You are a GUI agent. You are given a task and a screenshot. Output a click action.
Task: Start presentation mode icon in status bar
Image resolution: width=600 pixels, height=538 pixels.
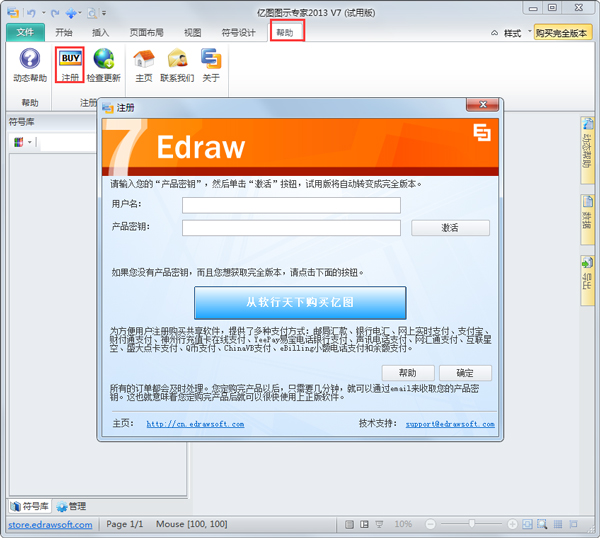click(x=379, y=524)
